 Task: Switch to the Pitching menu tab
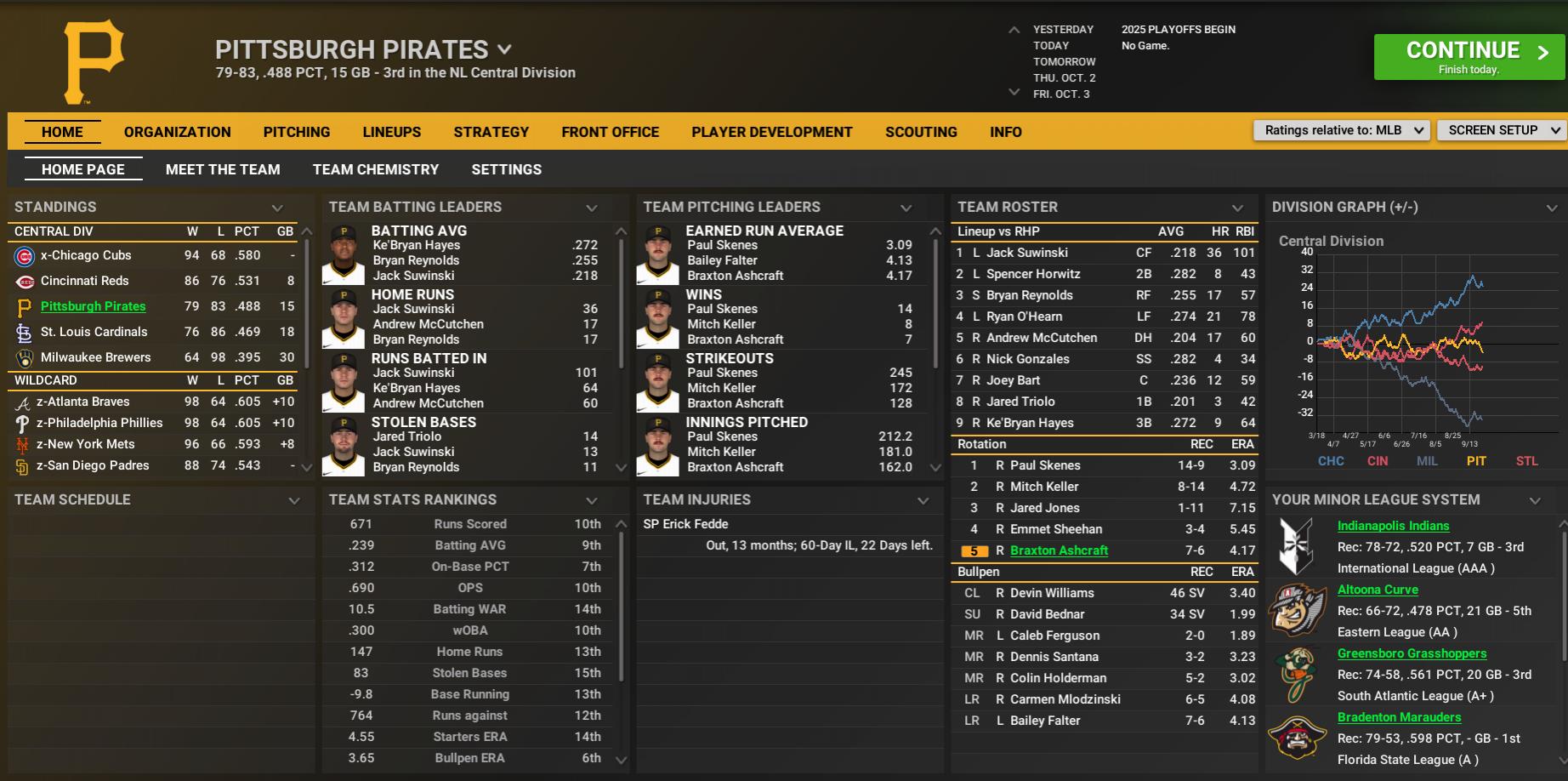point(296,132)
